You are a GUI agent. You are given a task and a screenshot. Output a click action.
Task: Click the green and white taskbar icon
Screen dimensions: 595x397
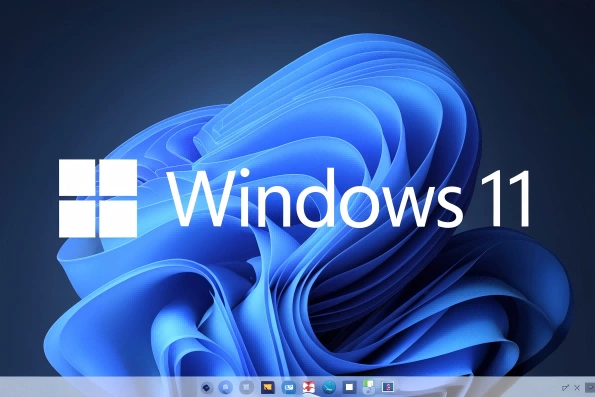(368, 387)
